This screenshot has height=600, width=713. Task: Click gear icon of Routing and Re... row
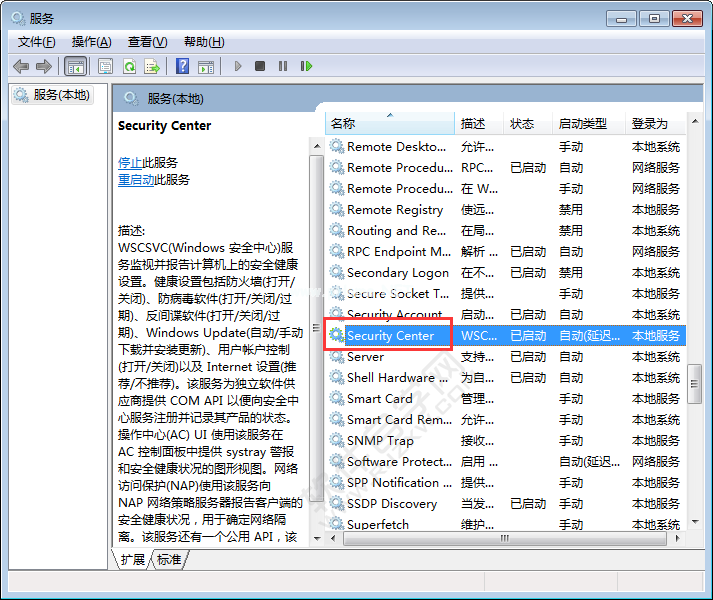(336, 231)
